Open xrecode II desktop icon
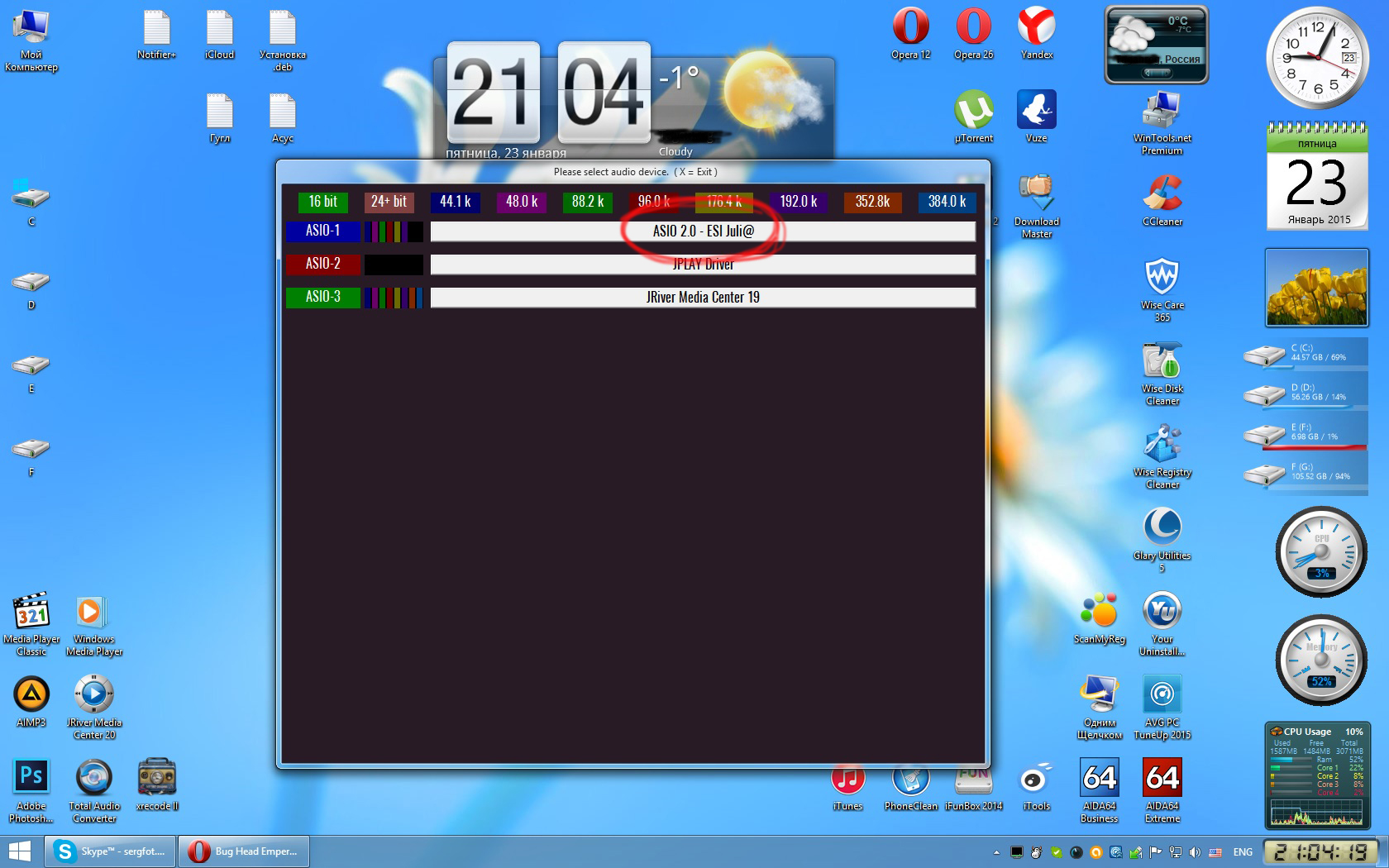This screenshot has height=868, width=1389. point(156,785)
